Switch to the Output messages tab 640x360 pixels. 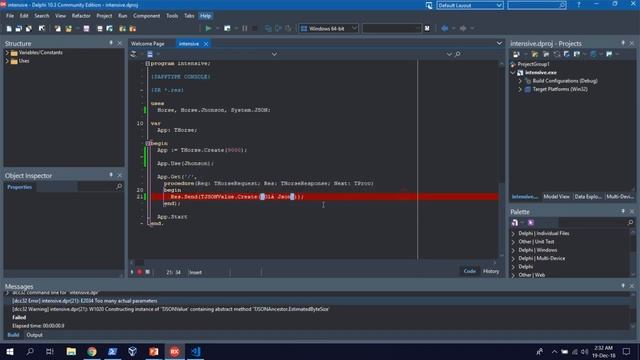[34, 335]
